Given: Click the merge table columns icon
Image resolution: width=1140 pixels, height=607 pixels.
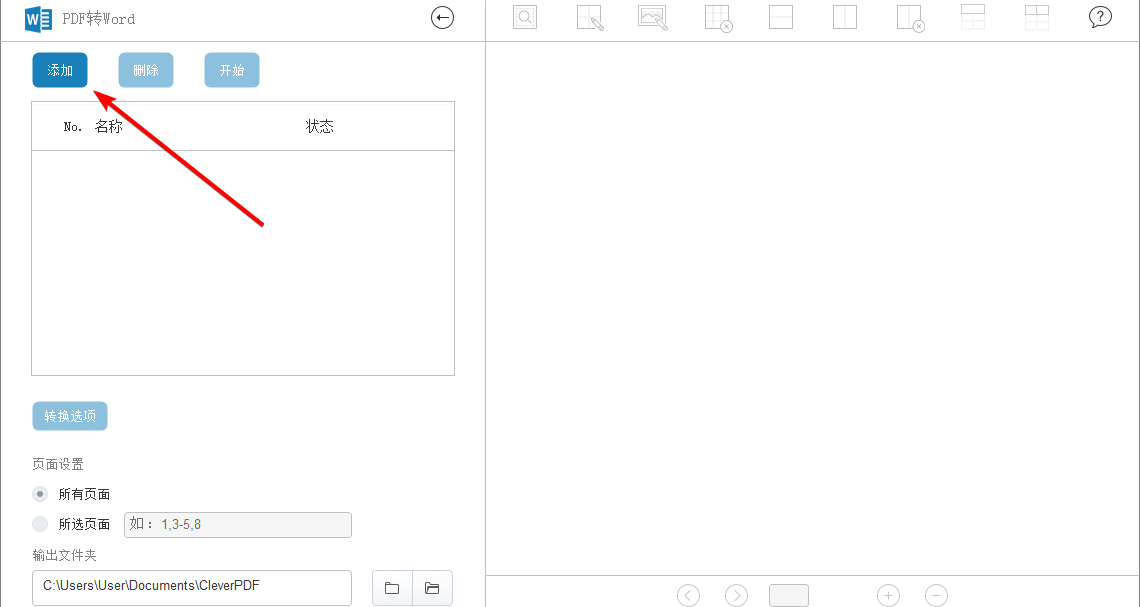Looking at the screenshot, I should pyautogui.click(x=1037, y=17).
